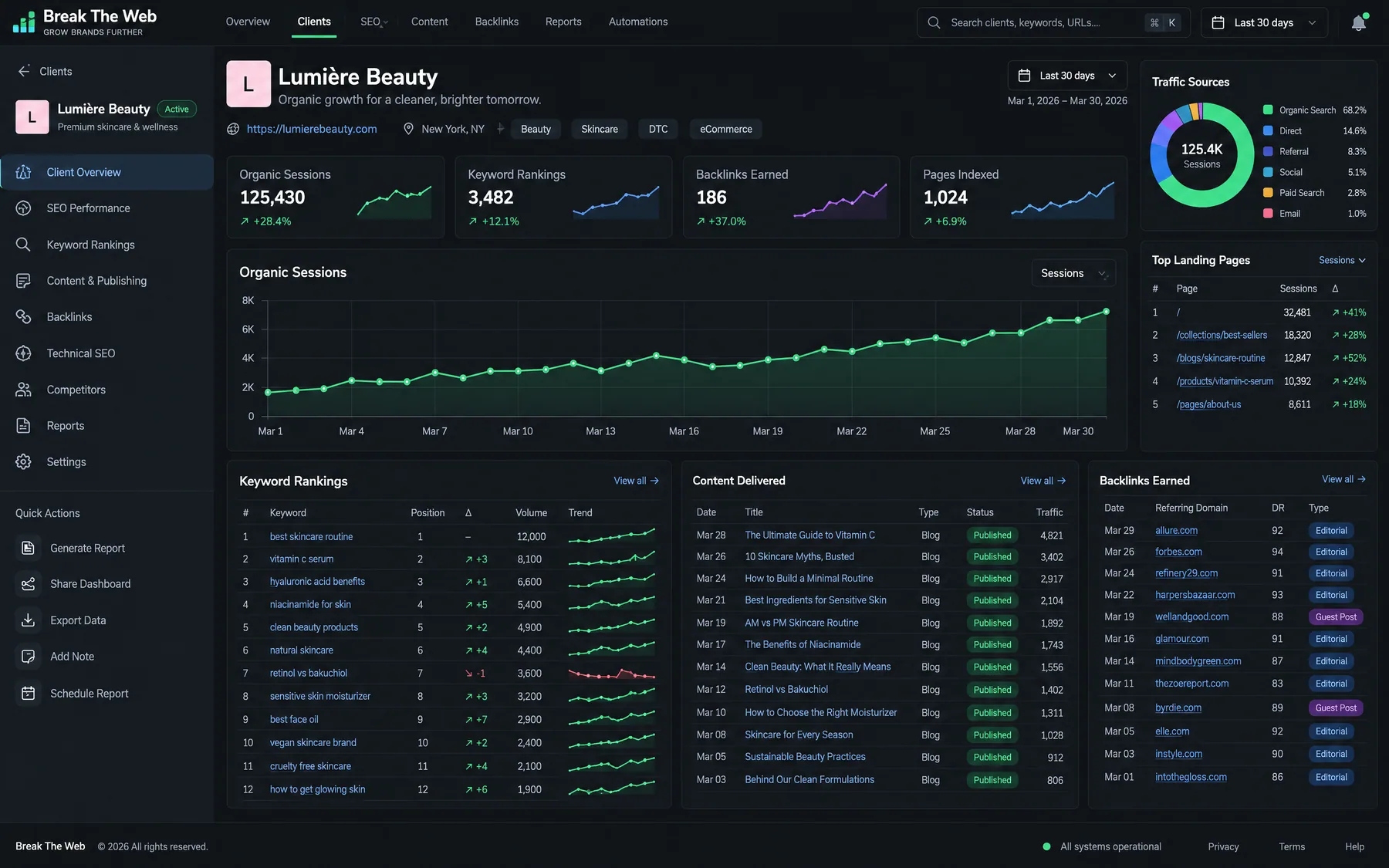Click the Content & Publishing sidebar icon
This screenshot has height=868, width=1389.
coord(24,281)
